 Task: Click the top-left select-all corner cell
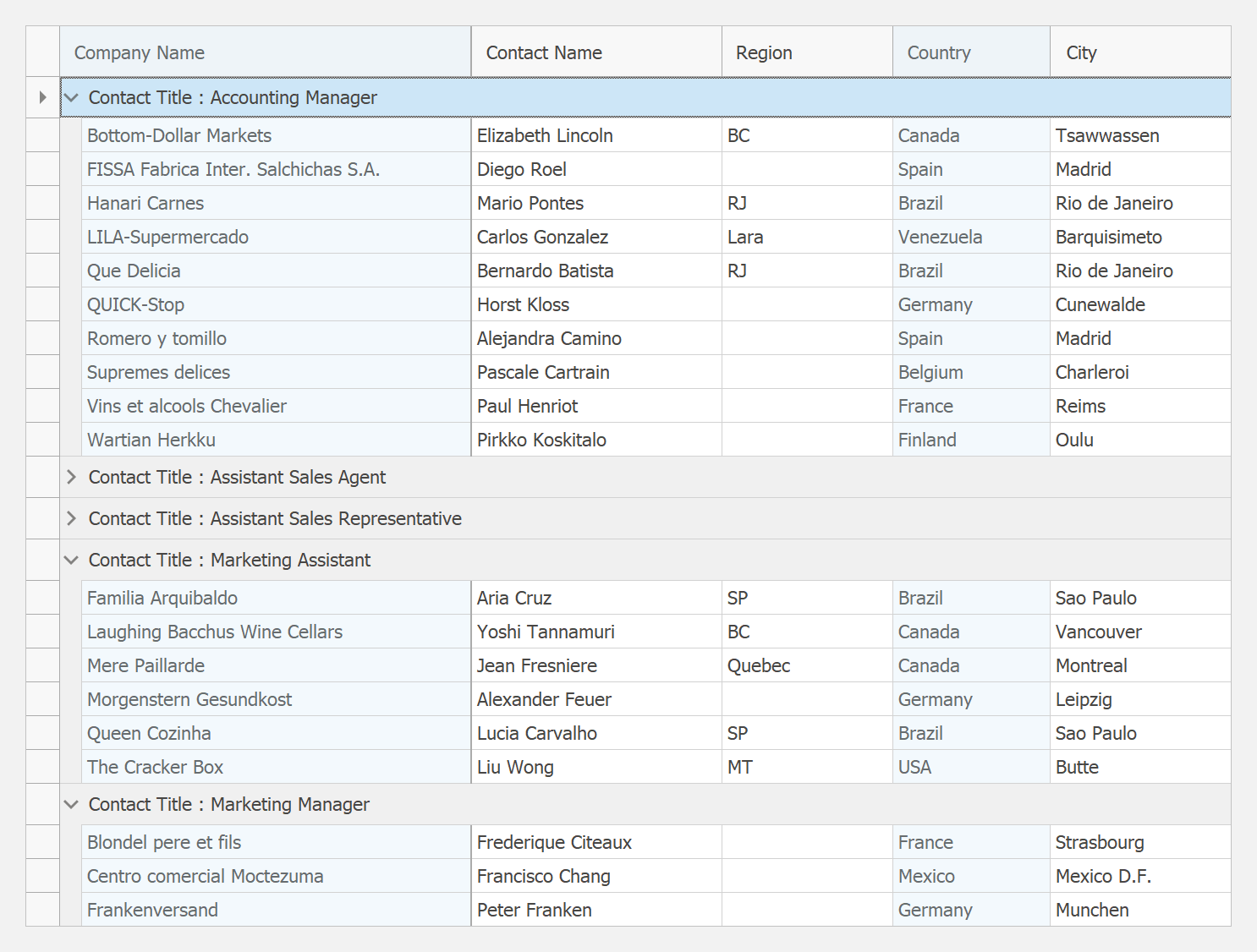point(42,52)
